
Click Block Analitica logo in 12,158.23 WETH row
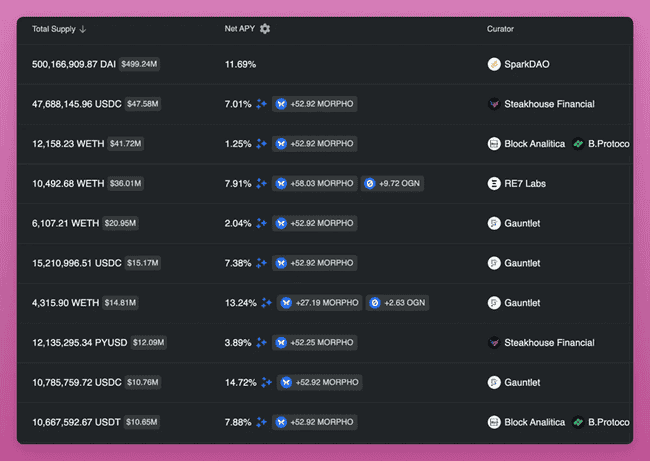pyautogui.click(x=494, y=144)
